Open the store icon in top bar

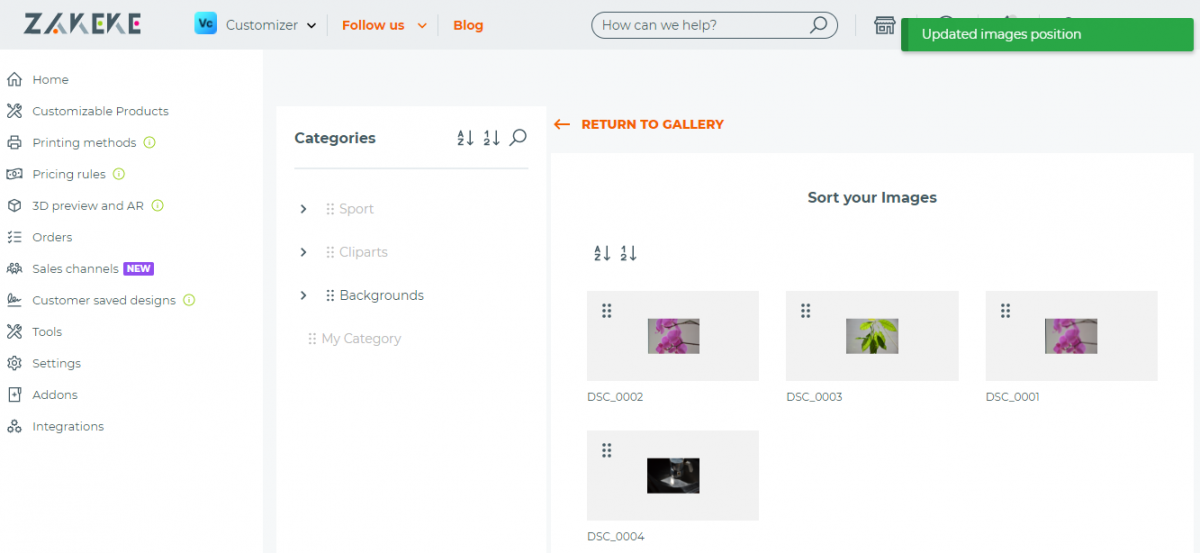884,25
